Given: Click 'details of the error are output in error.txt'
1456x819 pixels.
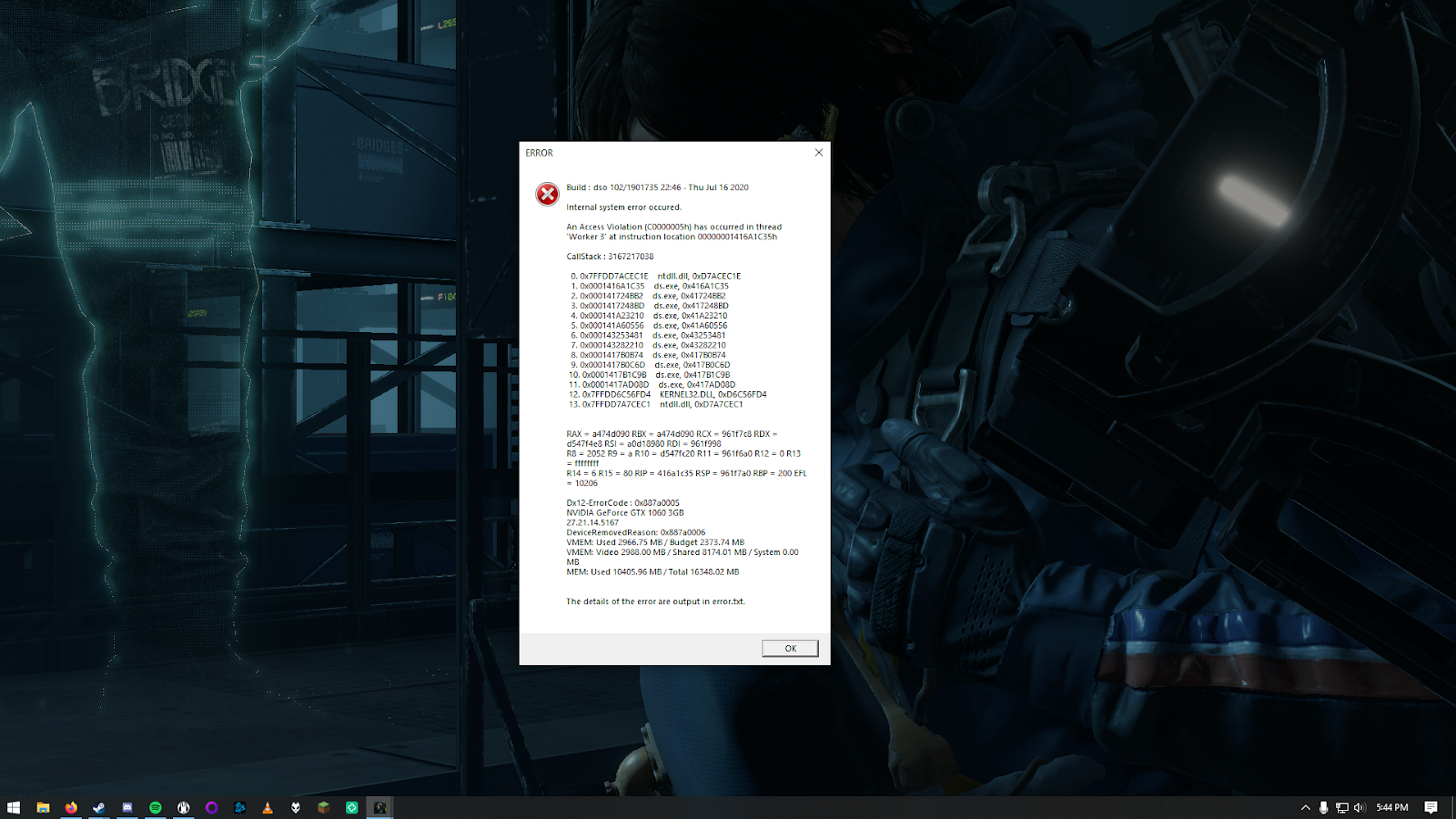Looking at the screenshot, I should click(655, 602).
